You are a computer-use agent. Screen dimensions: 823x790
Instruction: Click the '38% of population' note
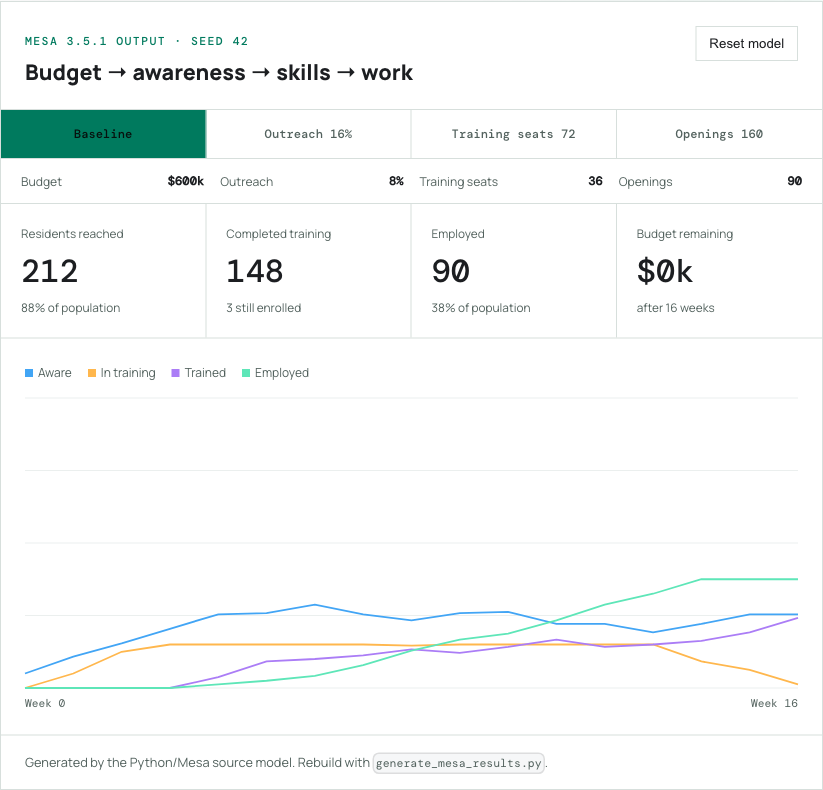pos(481,308)
